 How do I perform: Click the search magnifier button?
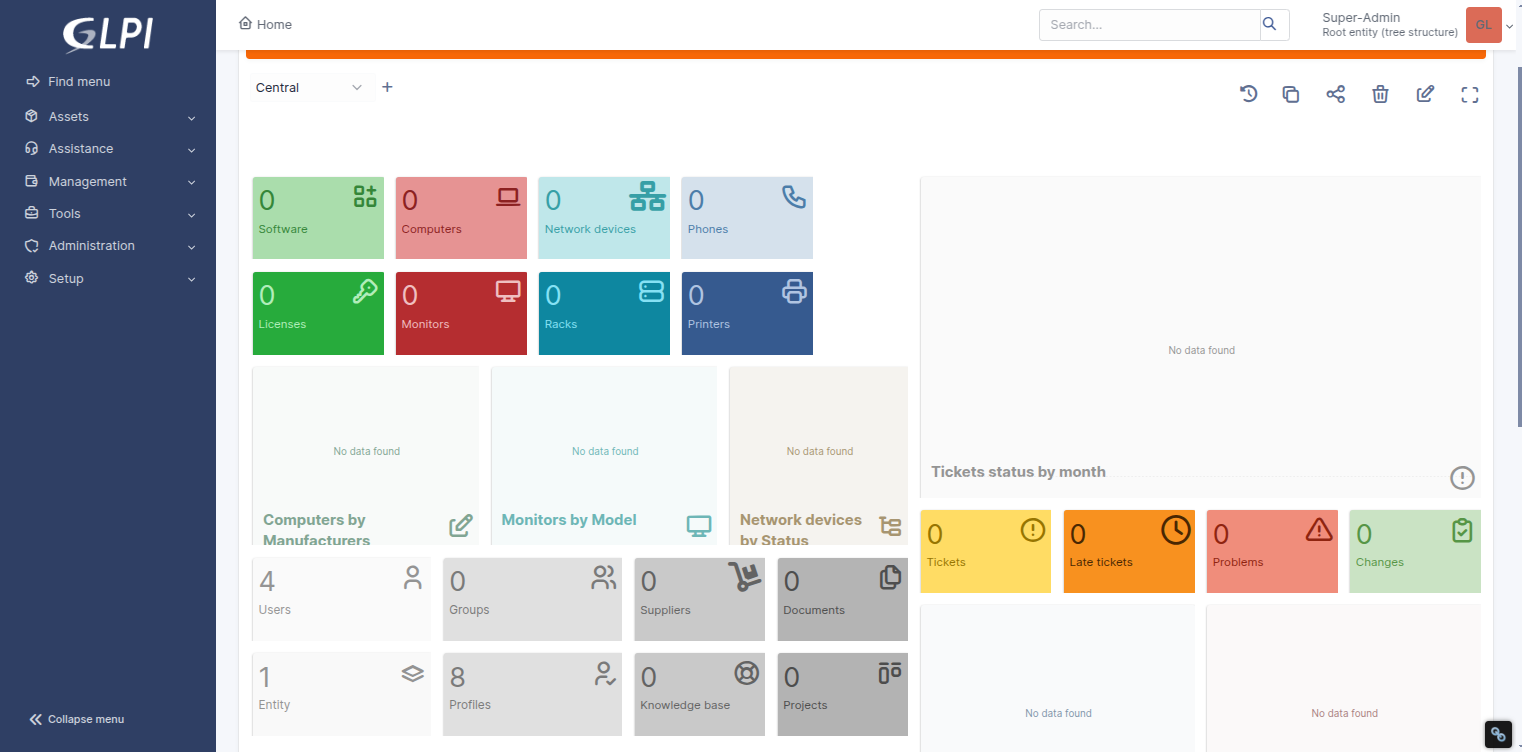[1269, 24]
